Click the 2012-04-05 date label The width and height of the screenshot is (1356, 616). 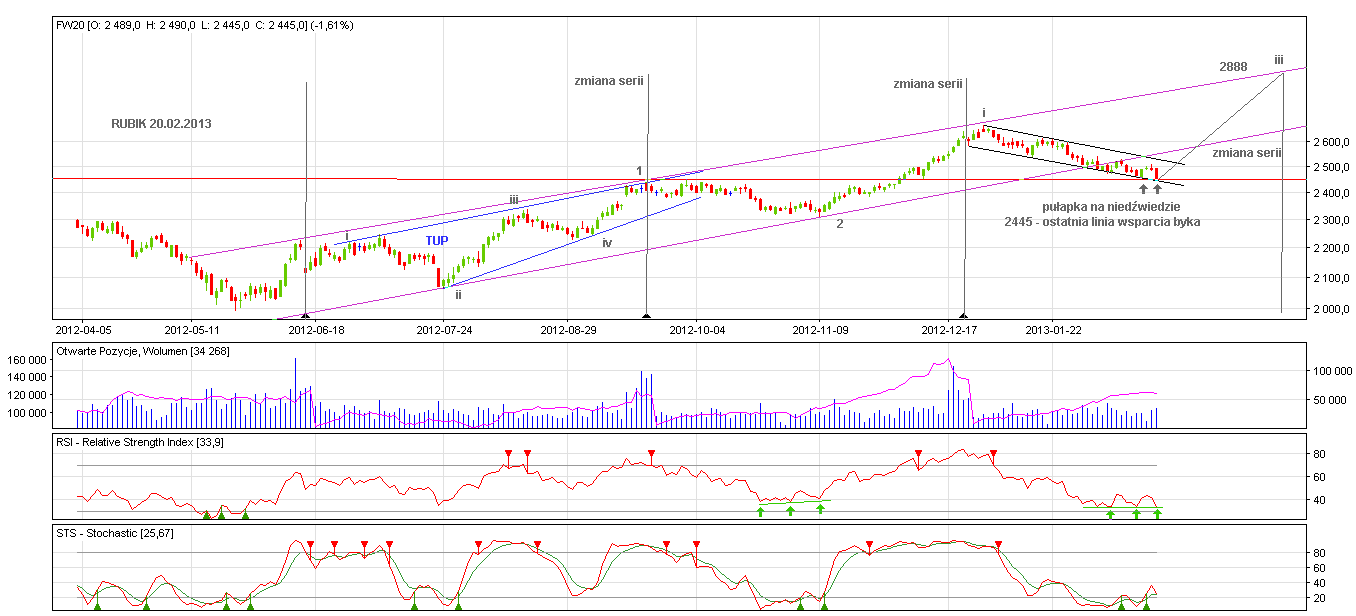[x=84, y=328]
